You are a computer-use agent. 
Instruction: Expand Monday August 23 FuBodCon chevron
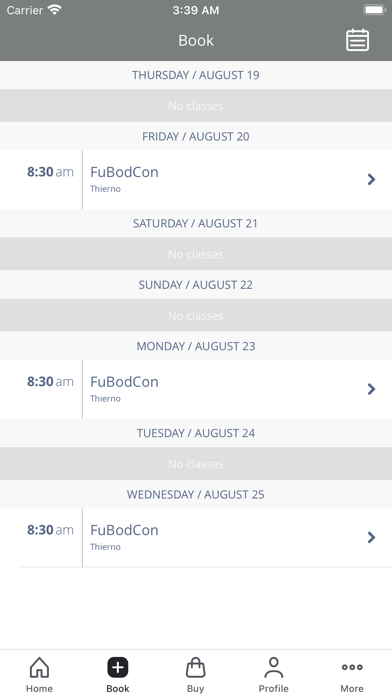371,389
